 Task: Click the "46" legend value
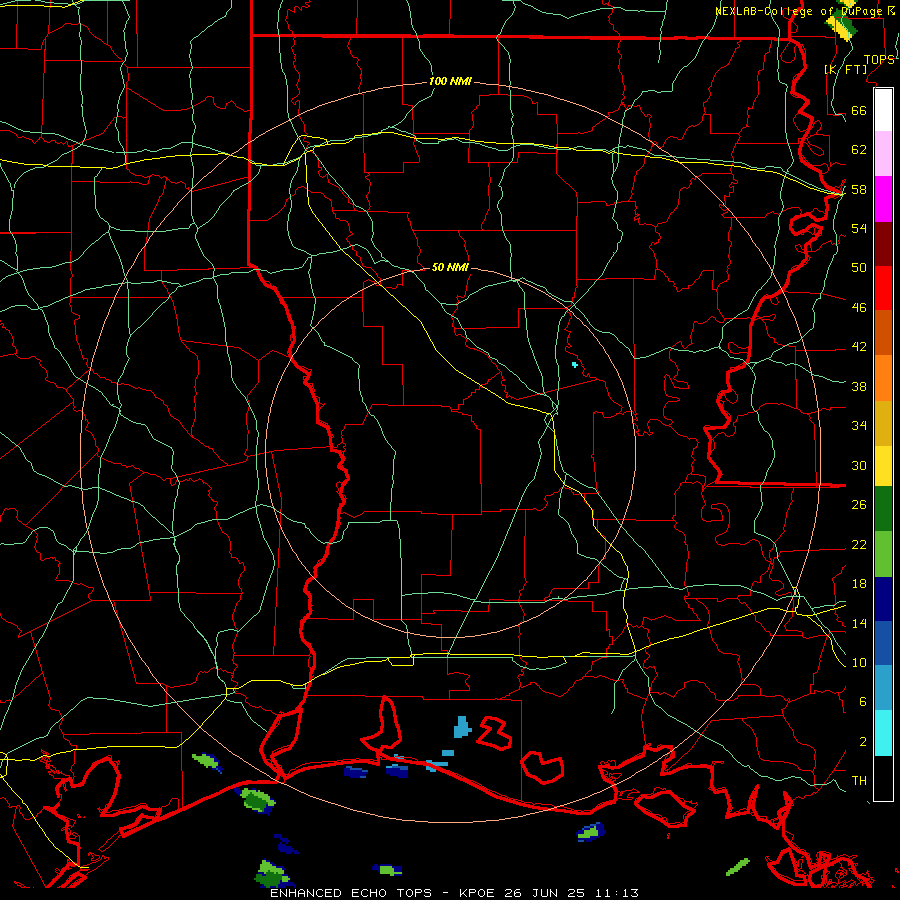click(x=859, y=307)
